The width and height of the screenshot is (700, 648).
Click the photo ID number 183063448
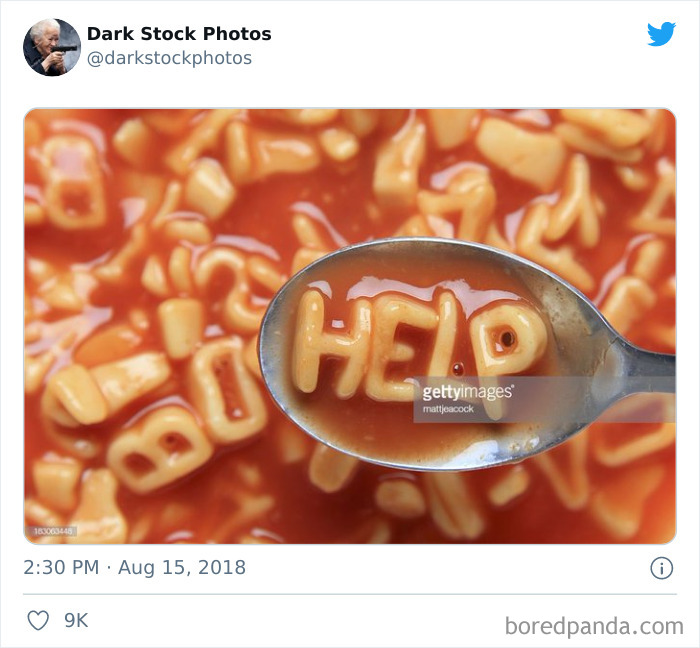55,531
